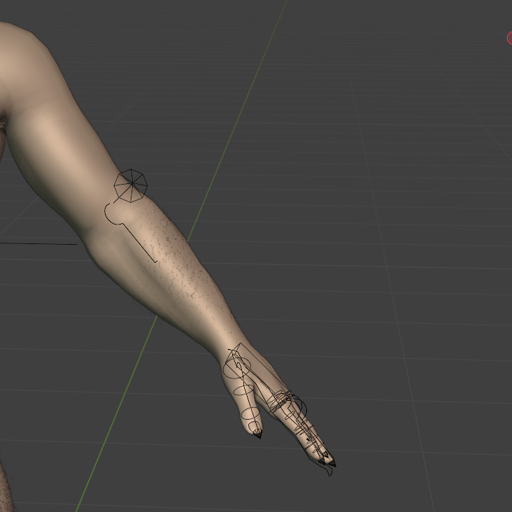Click the green Y axis line

click(182, 255)
